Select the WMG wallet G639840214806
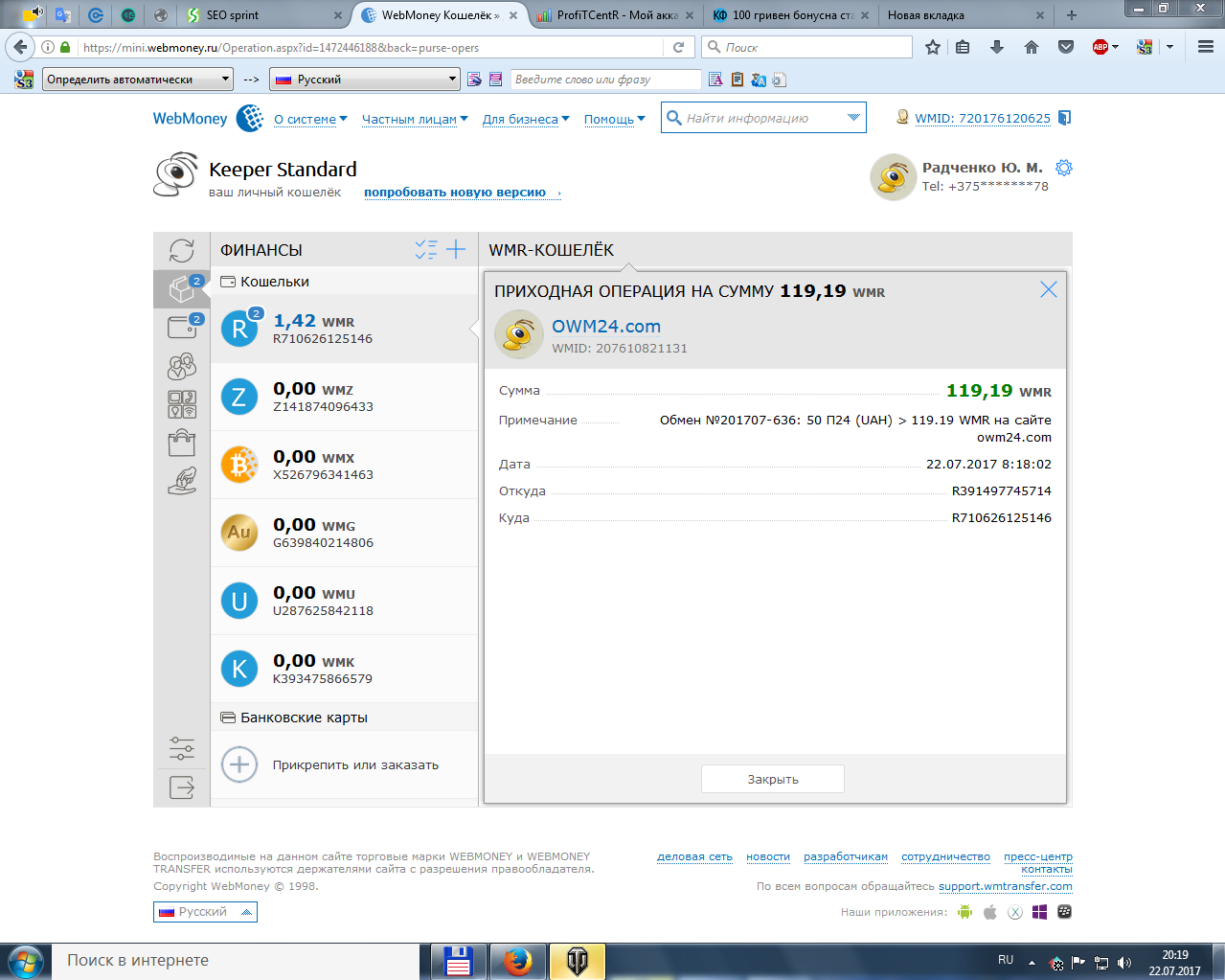Image resolution: width=1225 pixels, height=980 pixels. 344,533
